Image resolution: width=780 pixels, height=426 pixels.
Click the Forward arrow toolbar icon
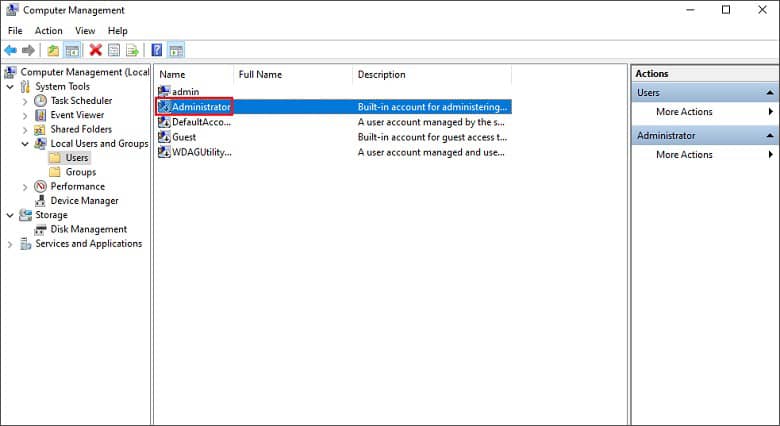point(28,50)
